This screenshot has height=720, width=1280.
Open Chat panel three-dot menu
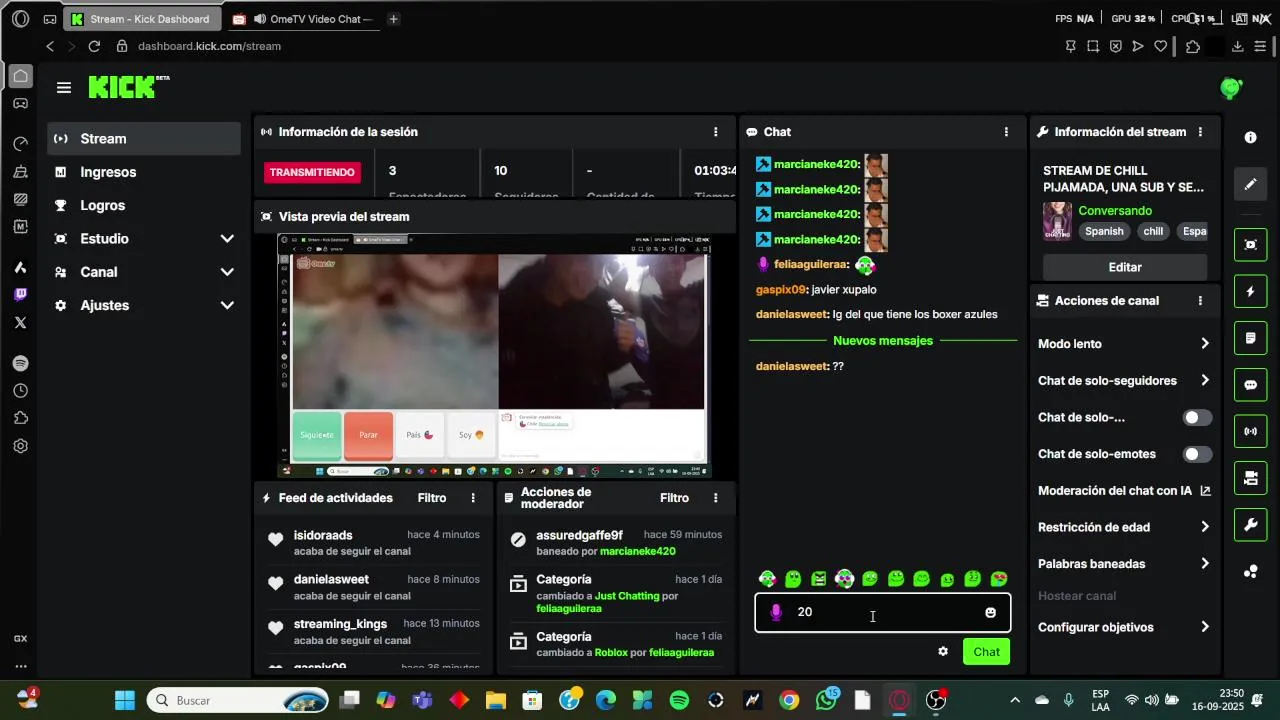1006,132
